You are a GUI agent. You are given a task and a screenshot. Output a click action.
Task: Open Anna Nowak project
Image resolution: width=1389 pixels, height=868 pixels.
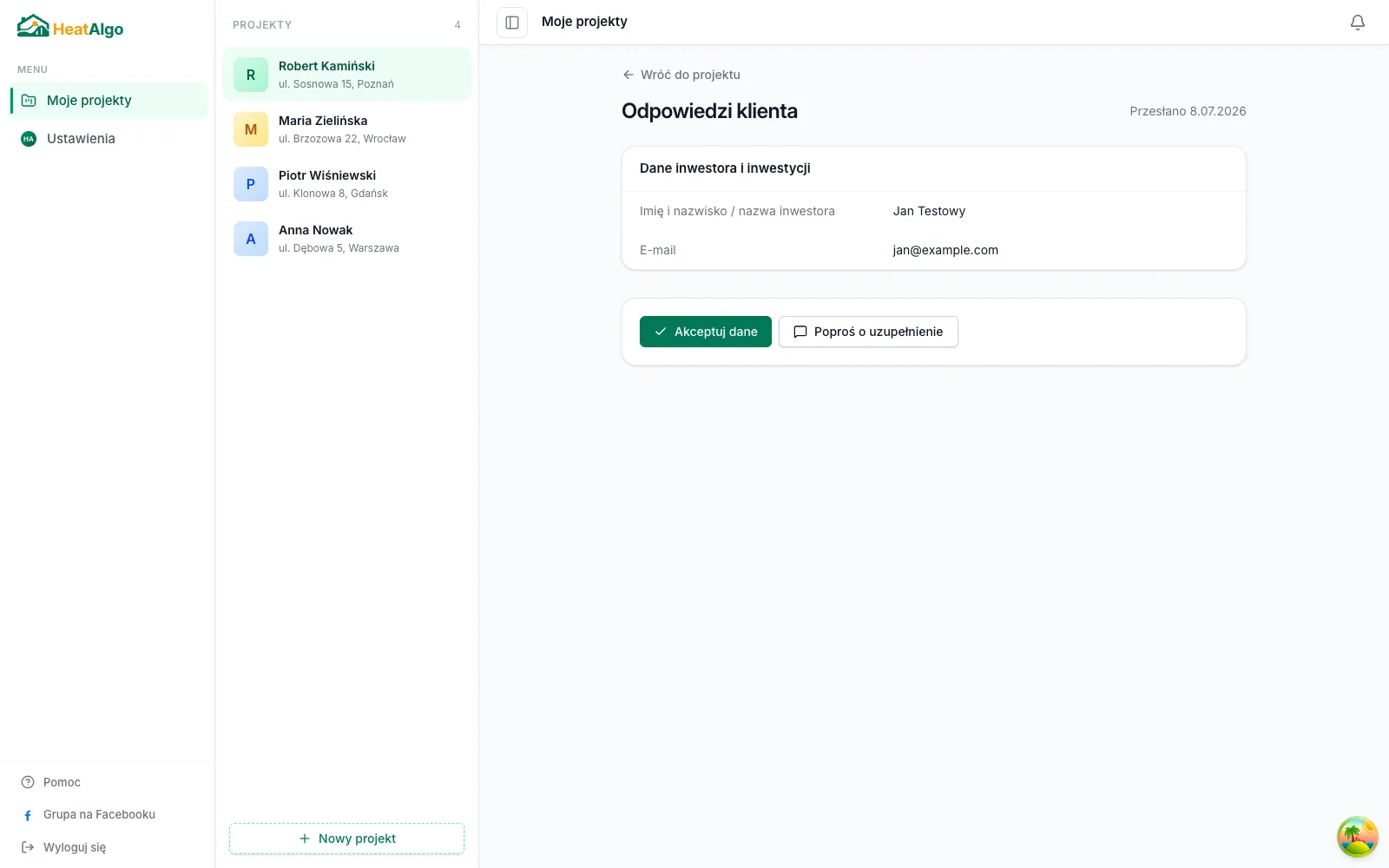(x=346, y=239)
